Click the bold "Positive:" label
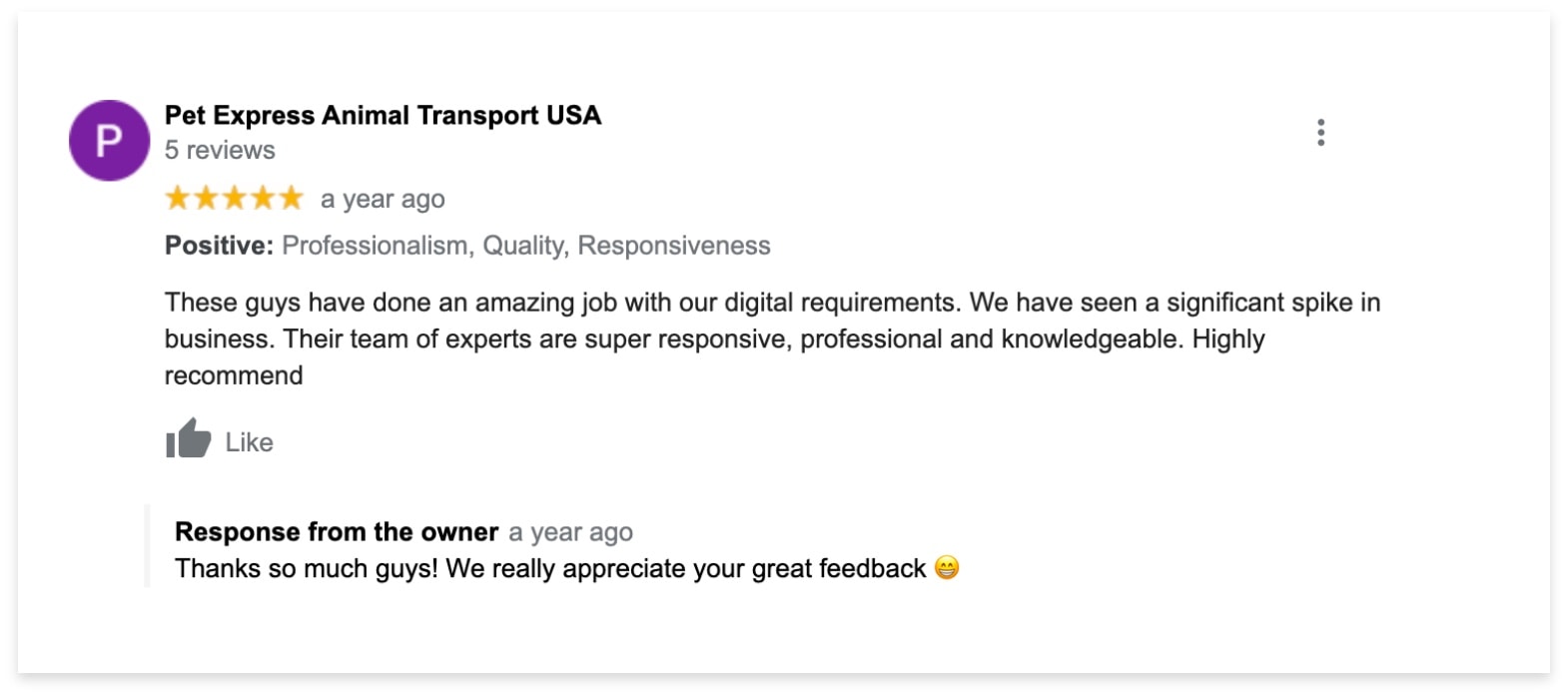1568x697 pixels. tap(219, 246)
